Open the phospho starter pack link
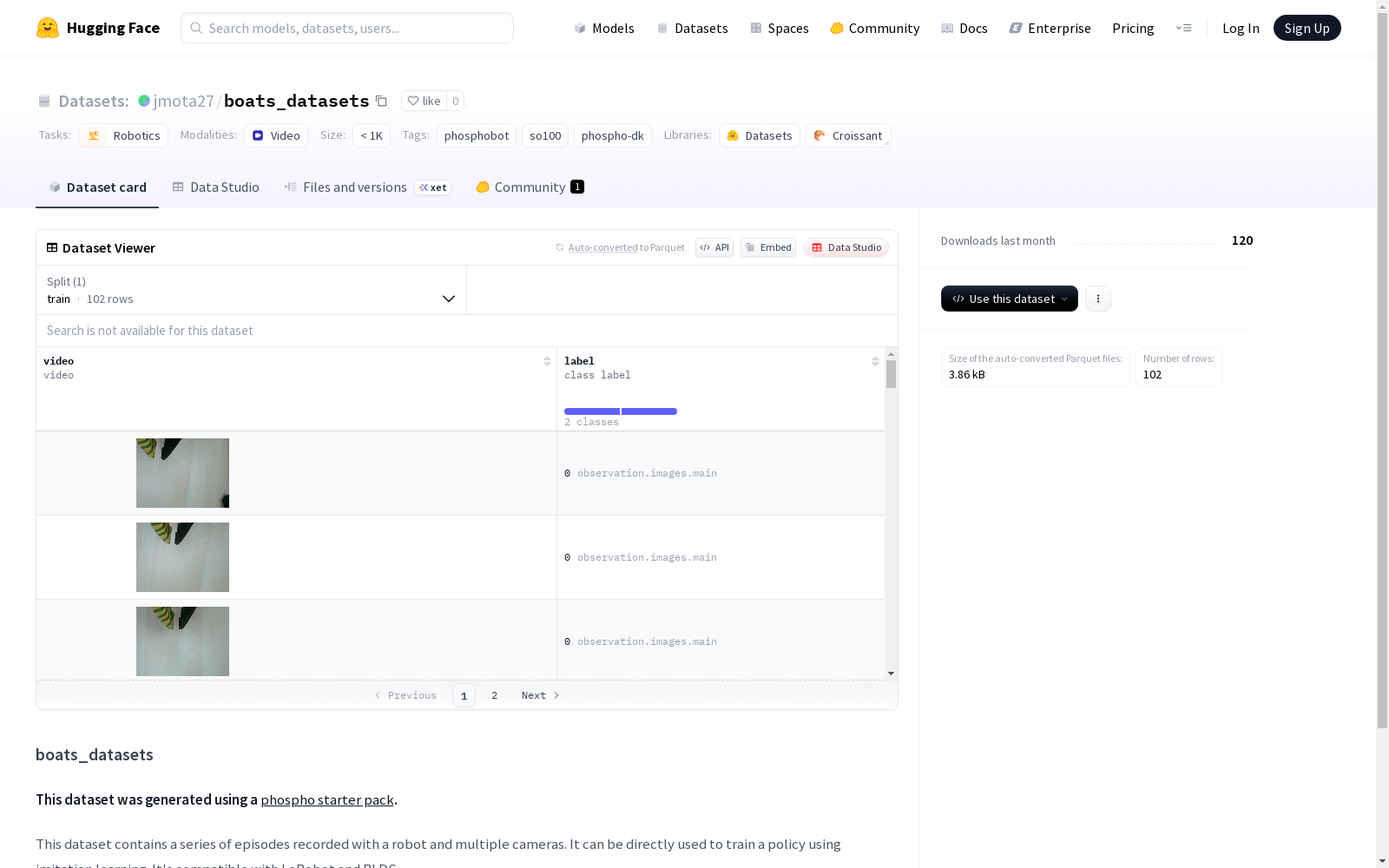The width and height of the screenshot is (1389, 868). (327, 799)
